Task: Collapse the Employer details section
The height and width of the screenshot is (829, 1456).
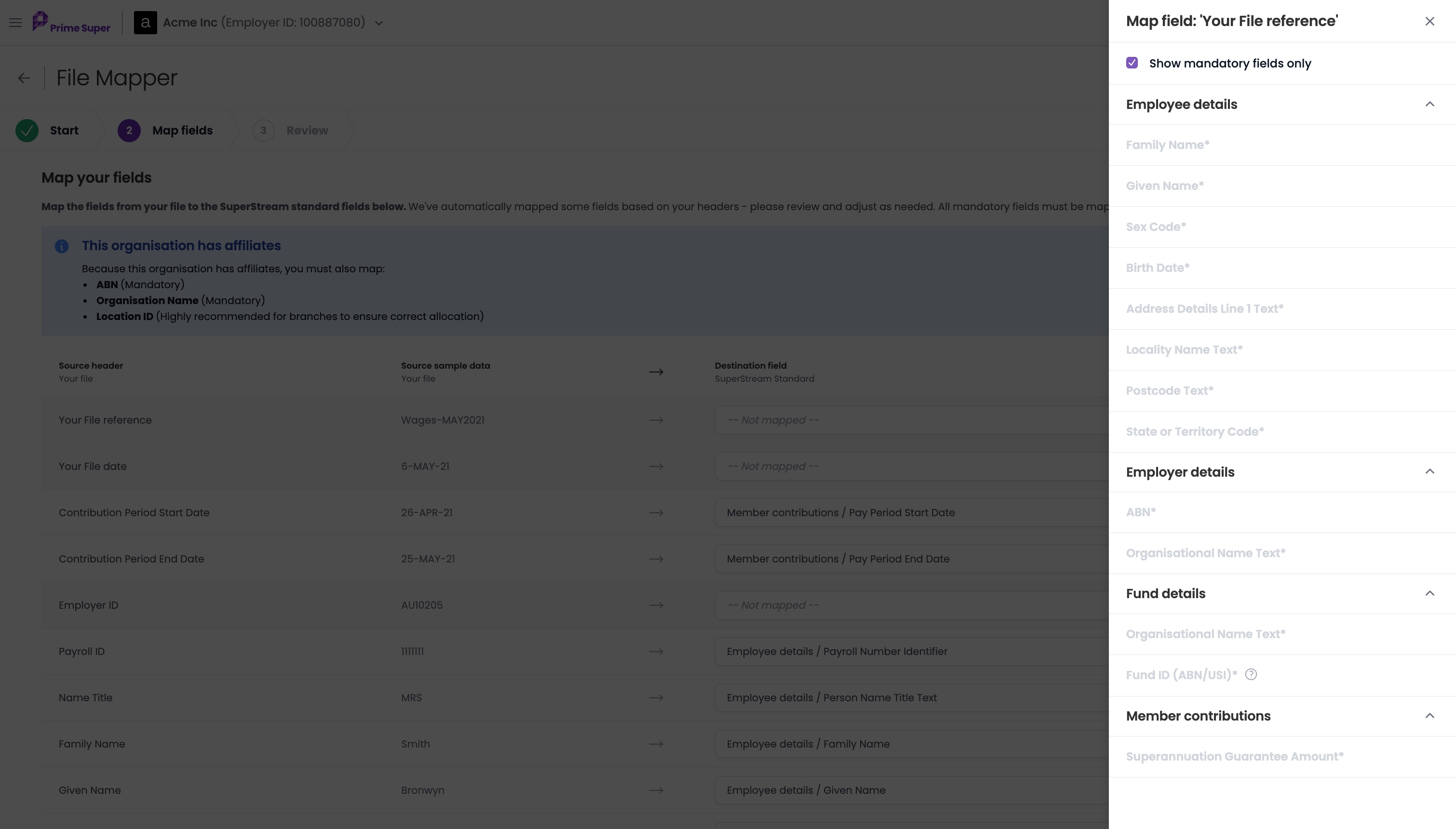Action: click(1429, 471)
